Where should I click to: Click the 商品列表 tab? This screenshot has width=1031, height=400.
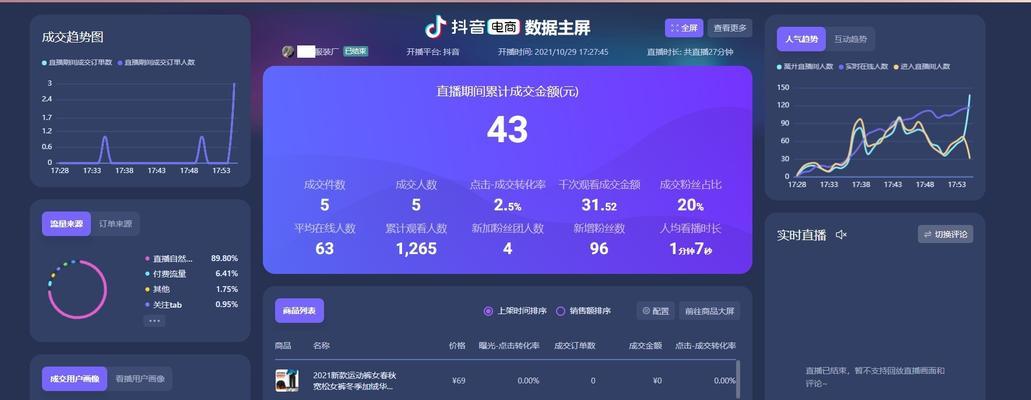click(299, 311)
